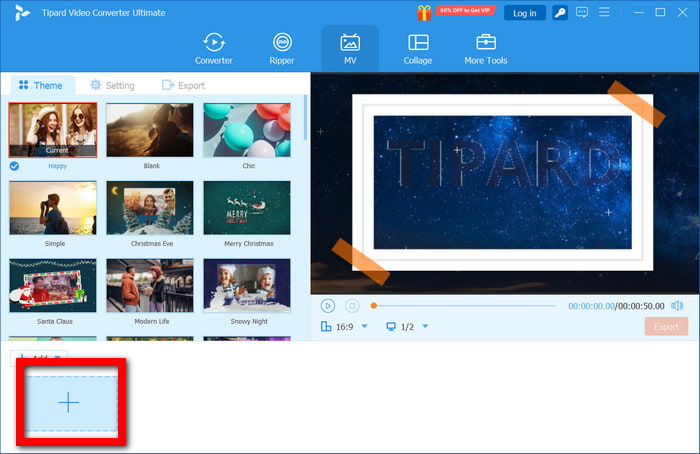Image resolution: width=700 pixels, height=454 pixels.
Task: Click the gift box promotion icon
Action: pos(424,12)
